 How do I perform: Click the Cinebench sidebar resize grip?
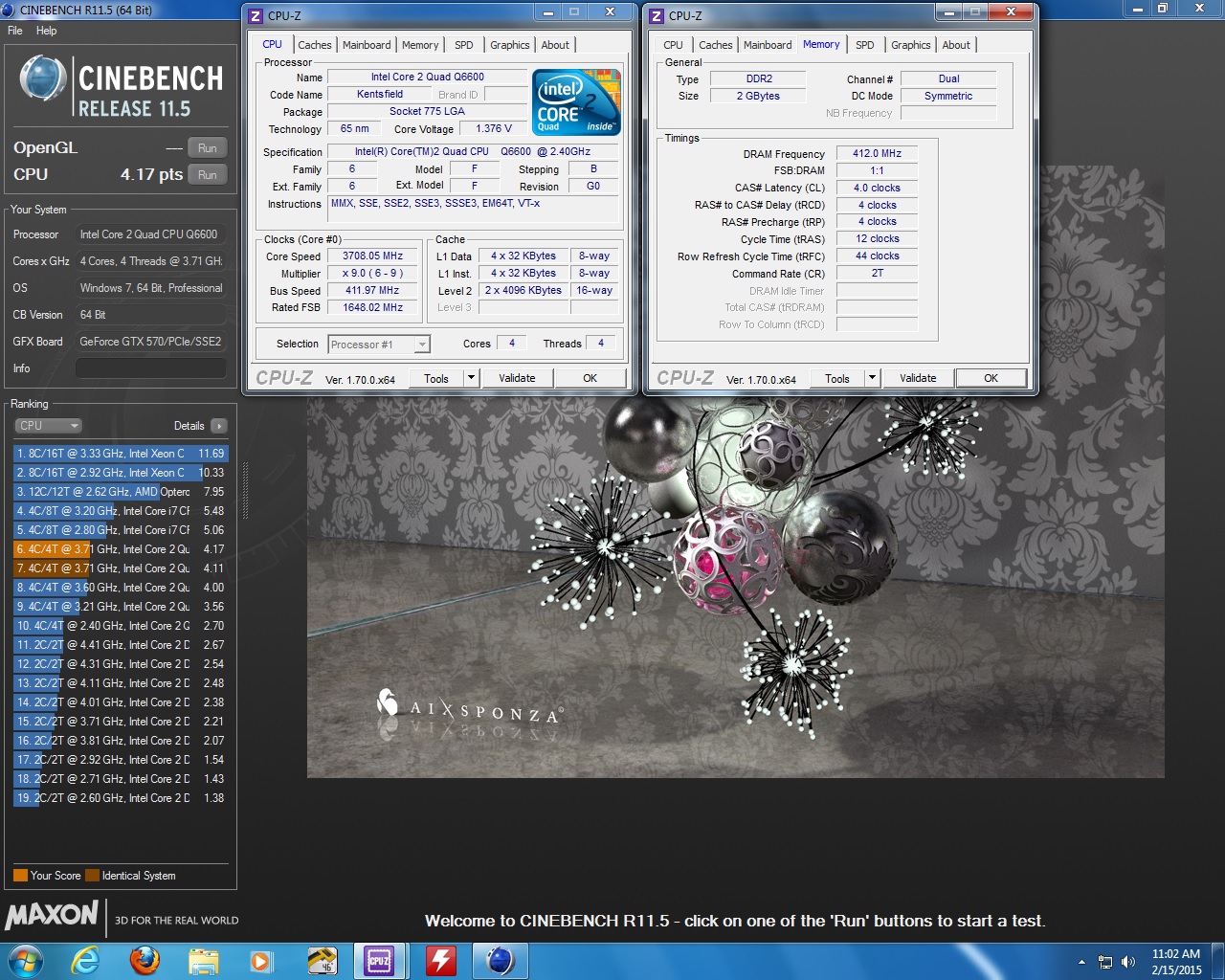click(245, 492)
